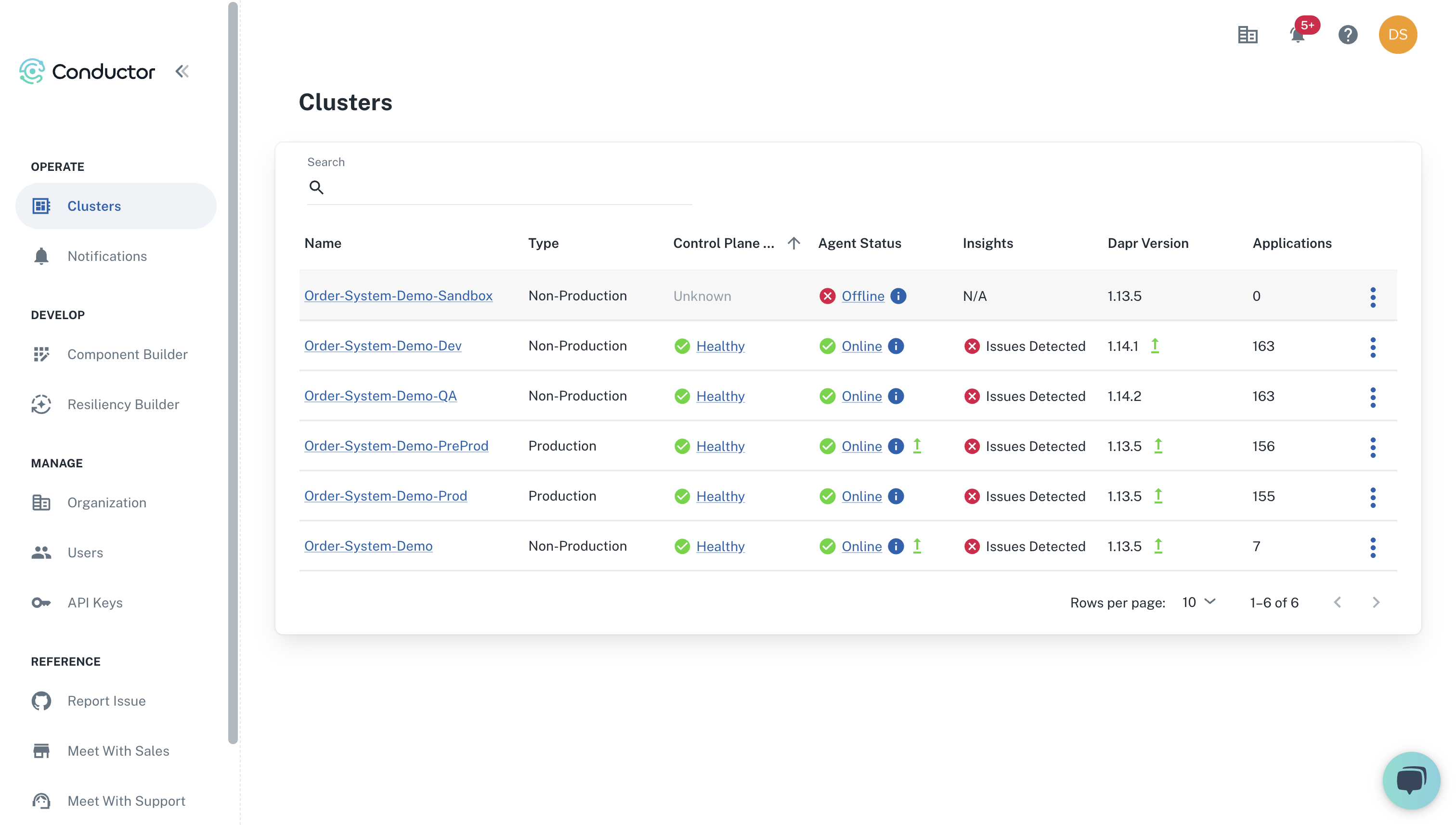
Task: Toggle sort arrow on Control Plane column
Action: coord(794,243)
